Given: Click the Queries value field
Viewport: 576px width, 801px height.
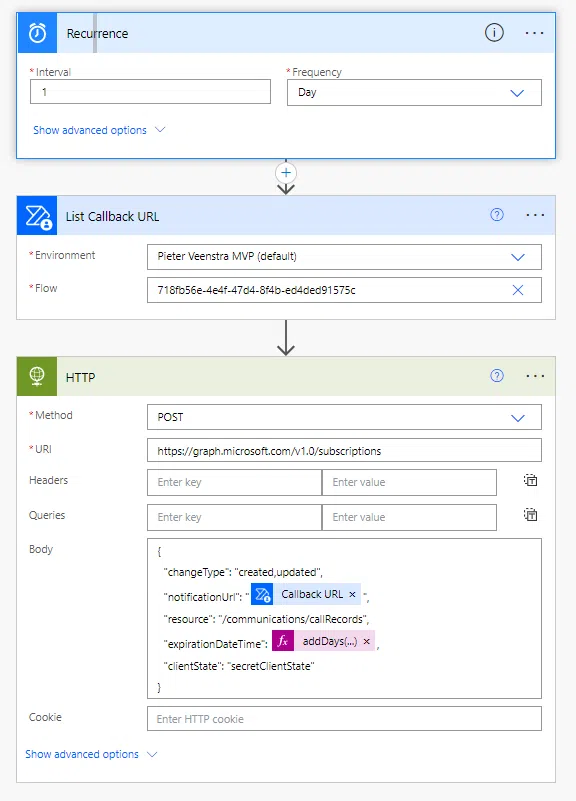Looking at the screenshot, I should [x=409, y=517].
